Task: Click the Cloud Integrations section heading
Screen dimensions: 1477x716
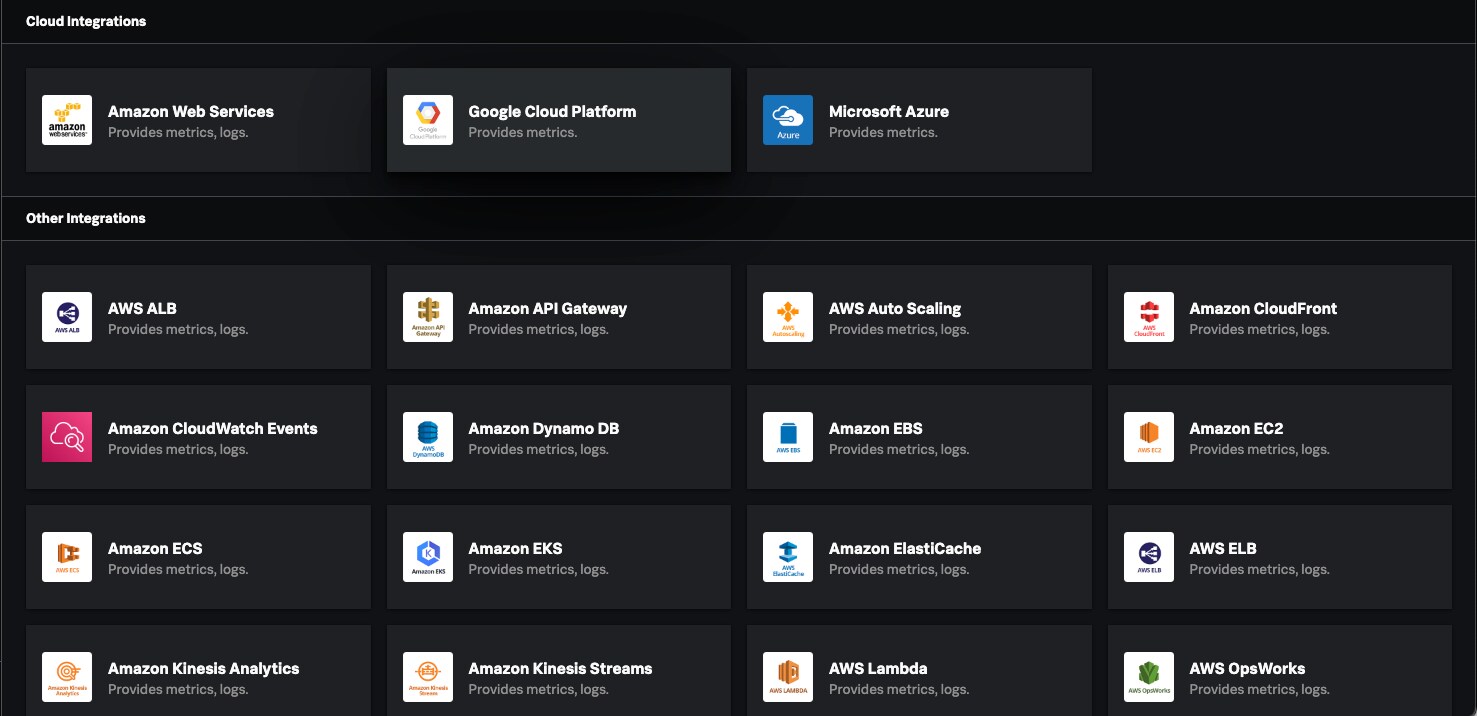Action: pyautogui.click(x=86, y=21)
